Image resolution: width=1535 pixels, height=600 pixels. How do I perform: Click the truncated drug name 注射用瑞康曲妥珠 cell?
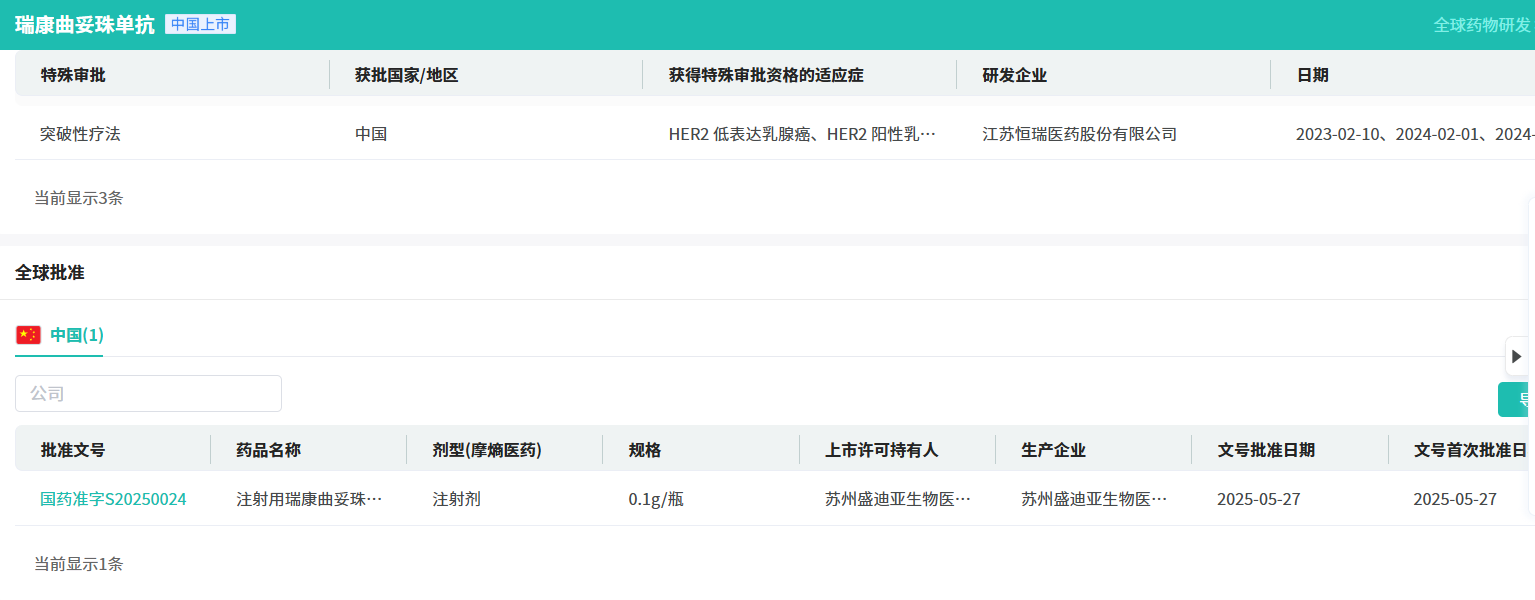pyautogui.click(x=309, y=499)
